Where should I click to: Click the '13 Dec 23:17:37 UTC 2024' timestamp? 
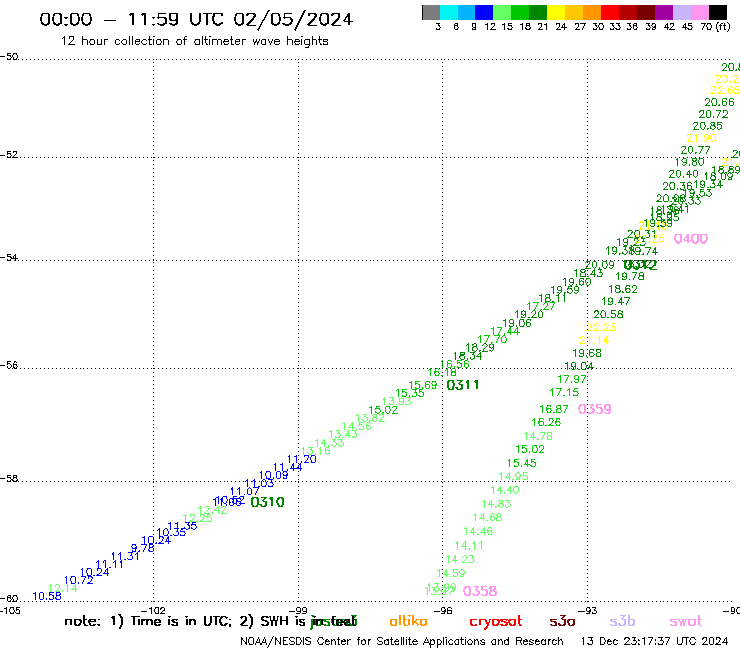pyautogui.click(x=654, y=642)
